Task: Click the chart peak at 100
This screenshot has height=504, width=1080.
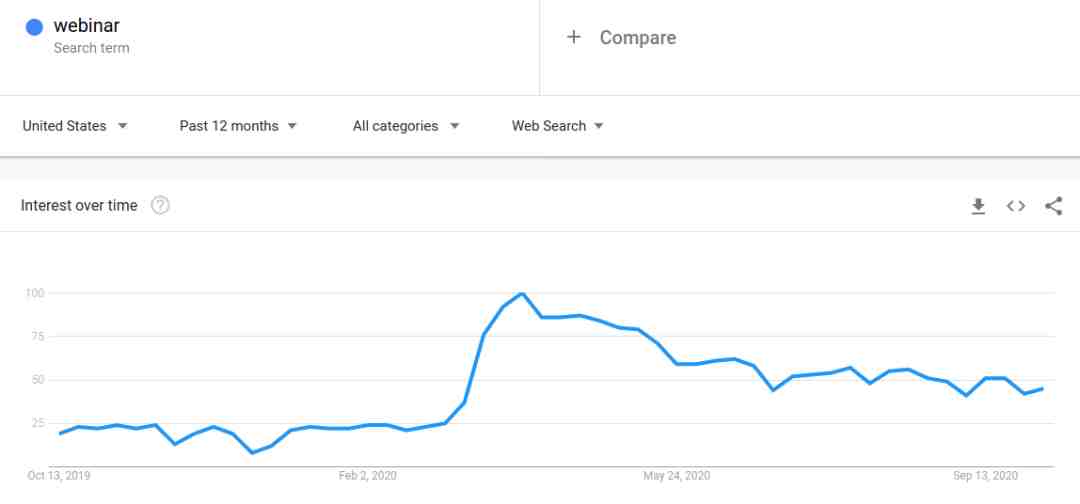Action: pyautogui.click(x=522, y=293)
